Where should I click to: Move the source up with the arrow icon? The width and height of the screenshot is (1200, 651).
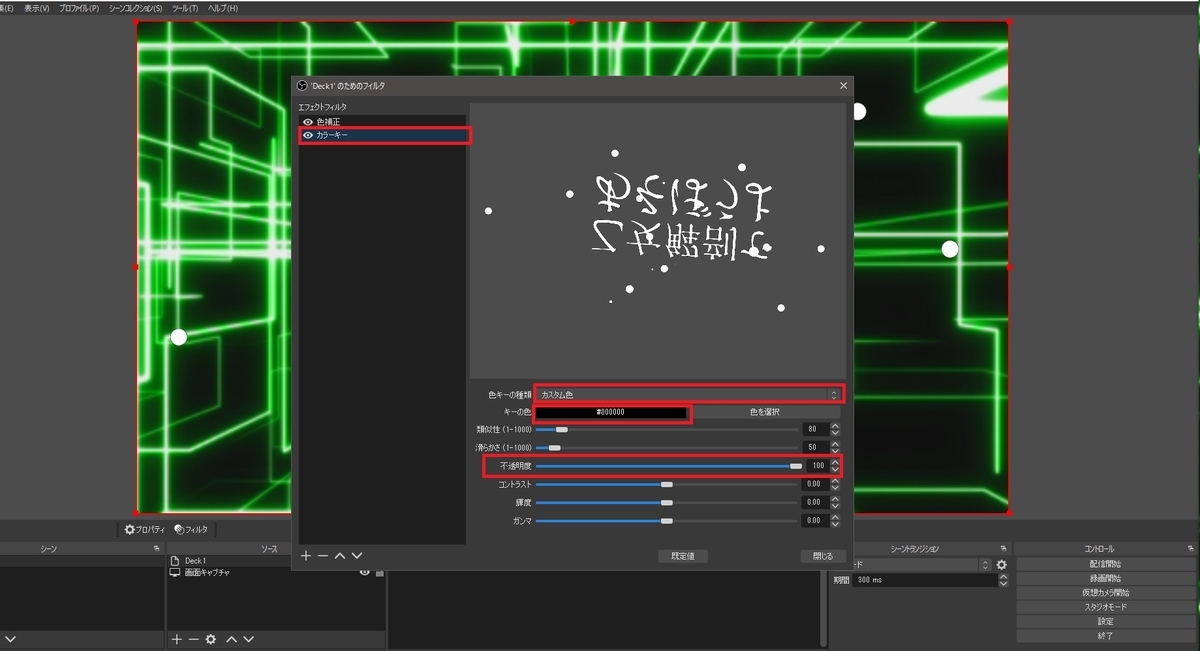232,639
